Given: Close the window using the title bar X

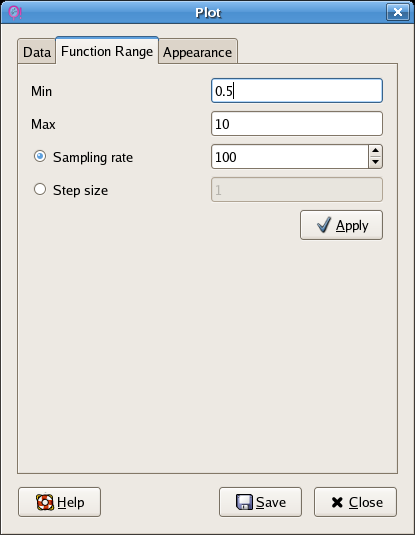Looking at the screenshot, I should (x=398, y=12).
